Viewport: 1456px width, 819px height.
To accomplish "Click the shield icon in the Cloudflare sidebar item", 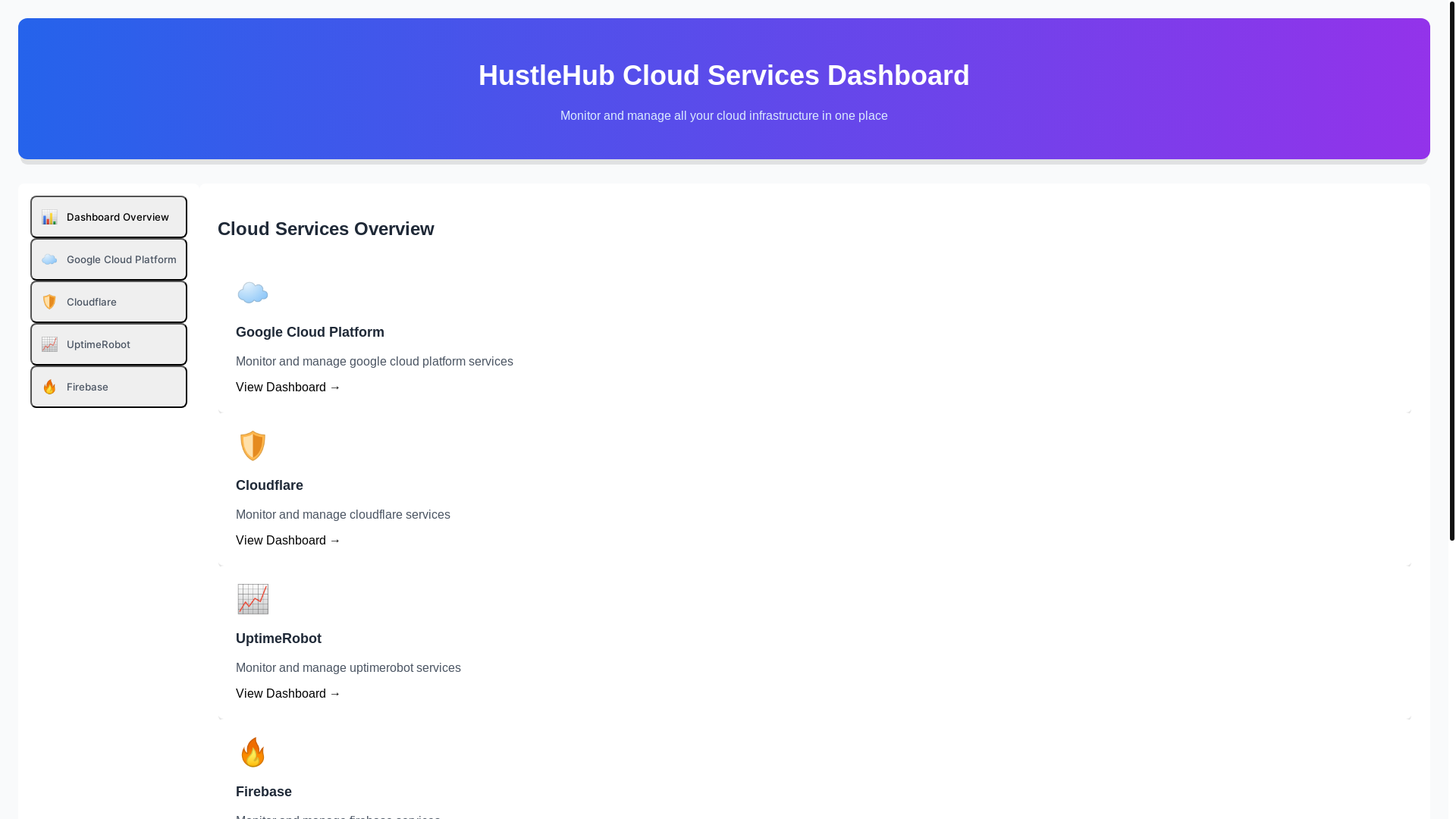I will 49,303.
